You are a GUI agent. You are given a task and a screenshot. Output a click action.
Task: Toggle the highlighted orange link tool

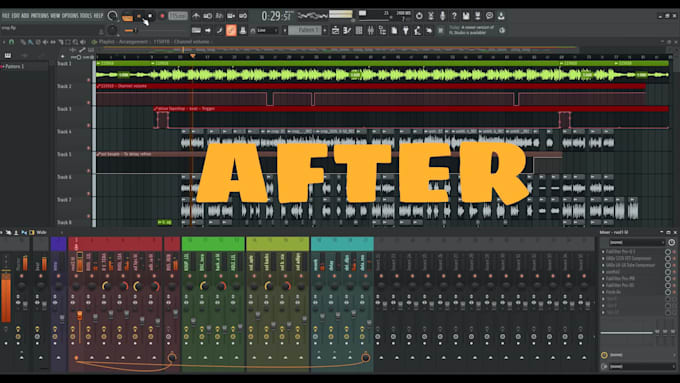point(231,30)
